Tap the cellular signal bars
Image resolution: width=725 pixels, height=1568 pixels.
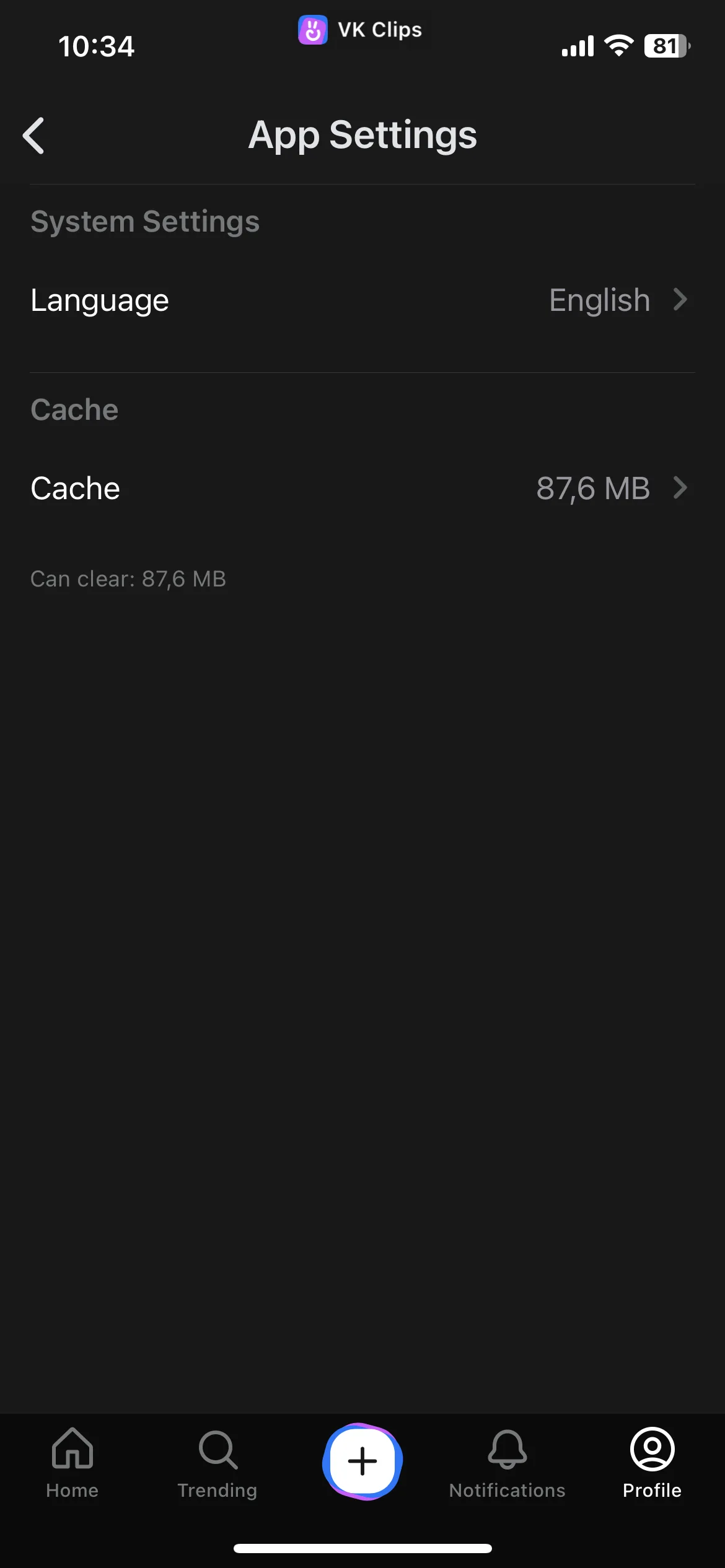coord(578,46)
